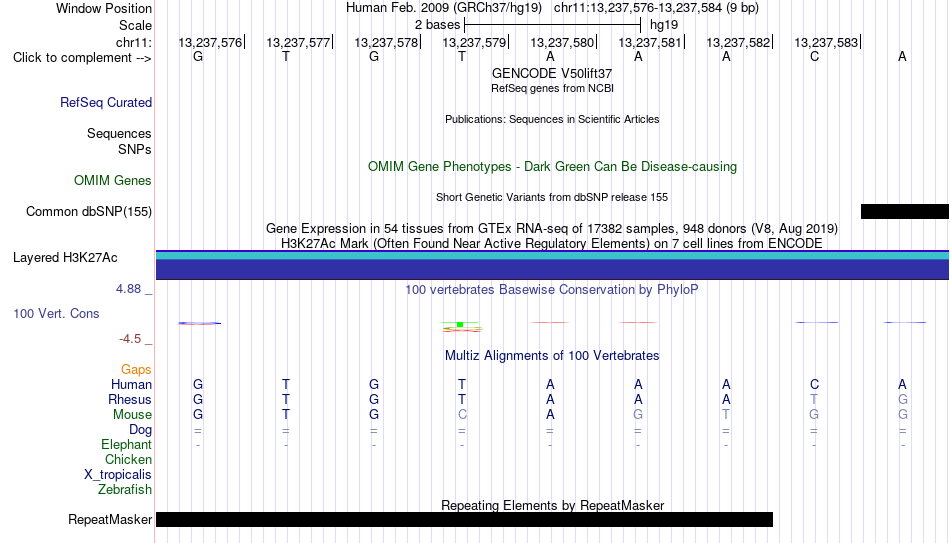Click 'Multiz Alignments of 100 Vertebrates' title
The width and height of the screenshot is (950, 543).
552,356
